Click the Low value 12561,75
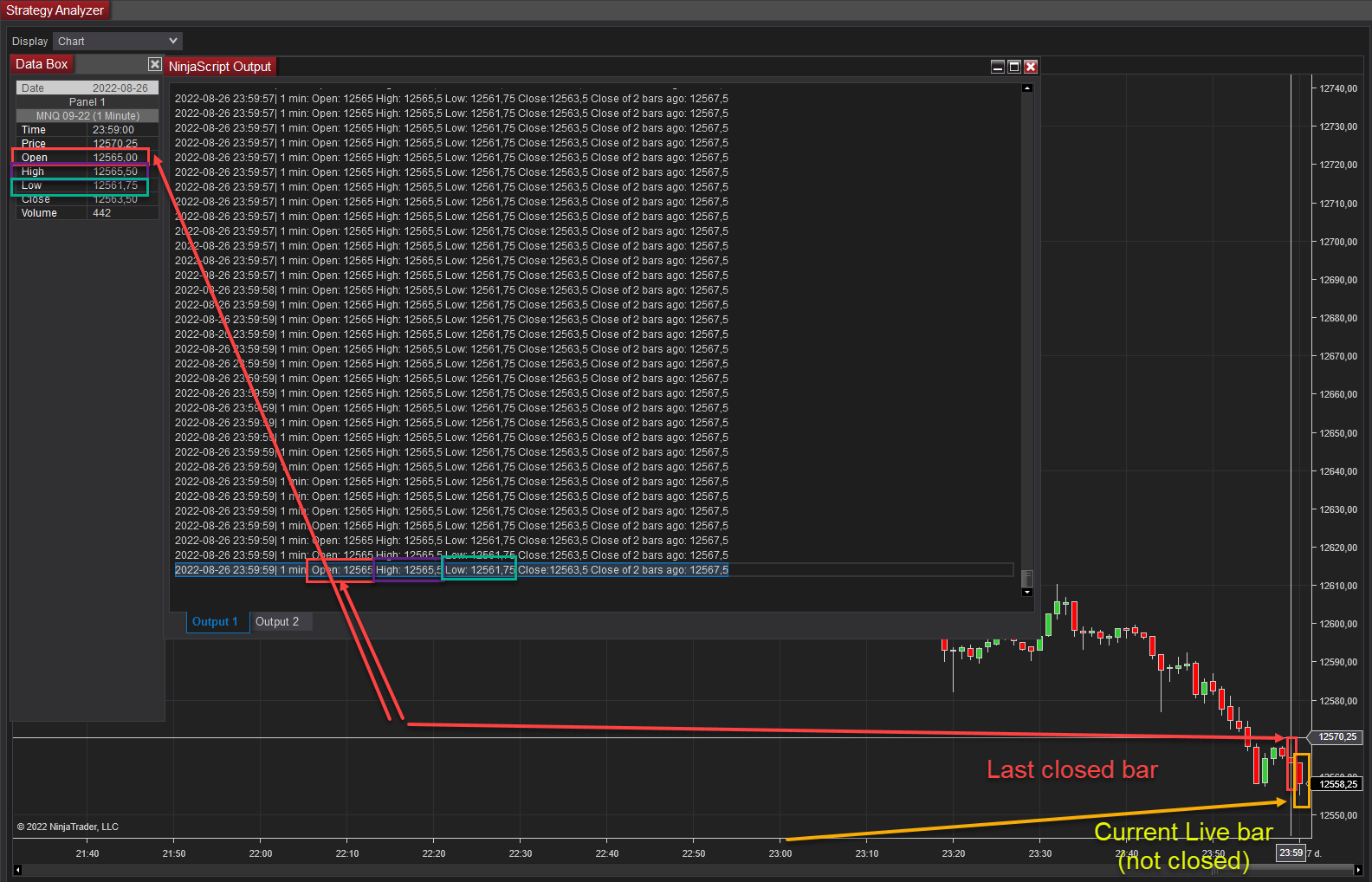The height and width of the screenshot is (882, 1372). point(115,185)
